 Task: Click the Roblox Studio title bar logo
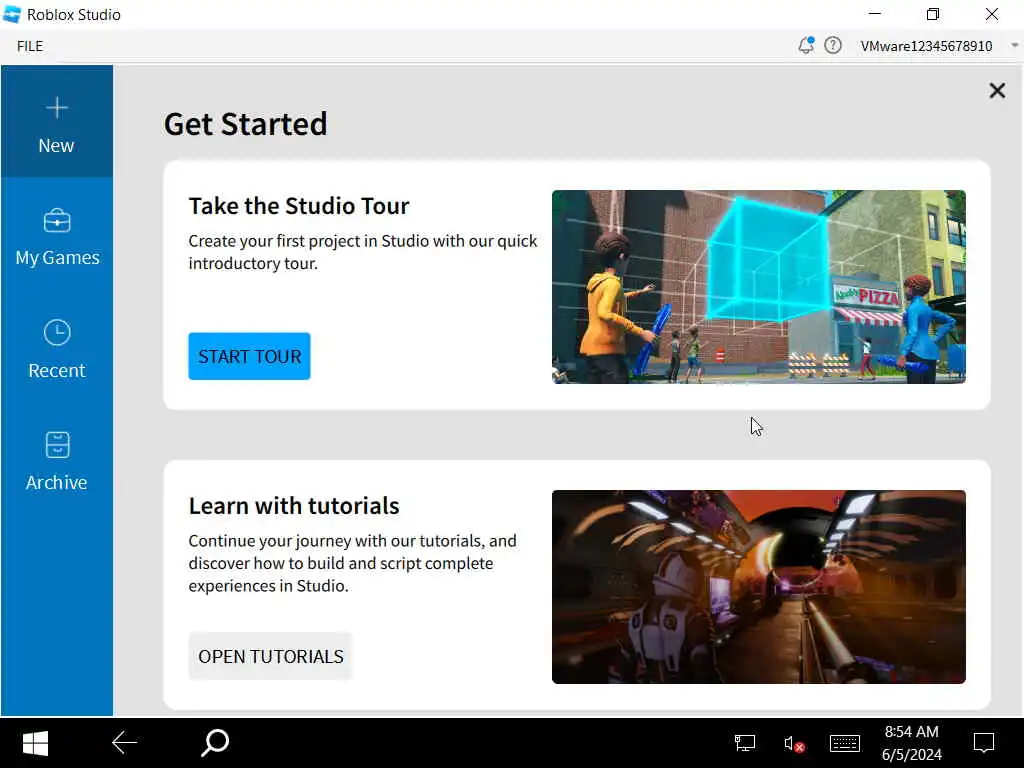pos(12,14)
